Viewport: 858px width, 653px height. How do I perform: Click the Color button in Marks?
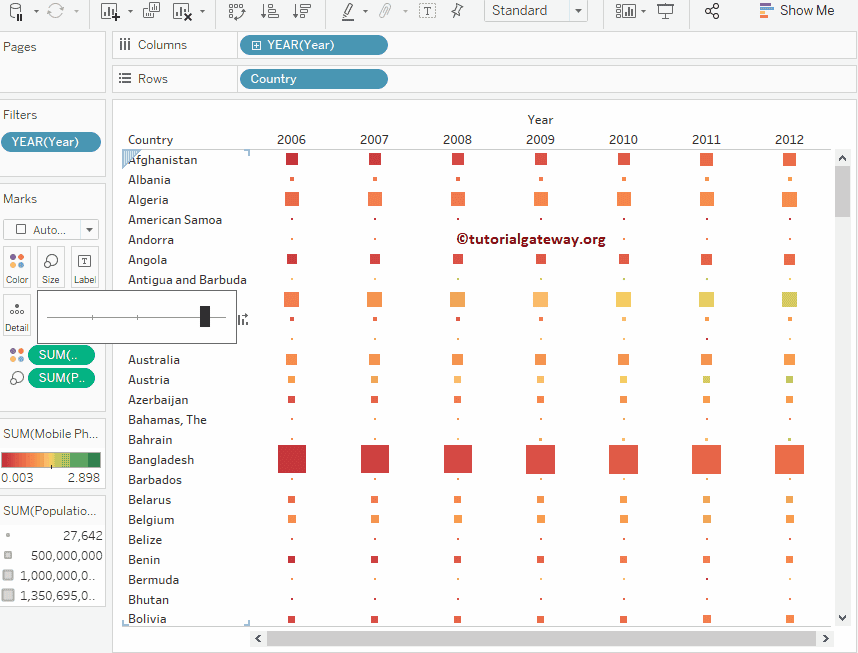point(17,267)
